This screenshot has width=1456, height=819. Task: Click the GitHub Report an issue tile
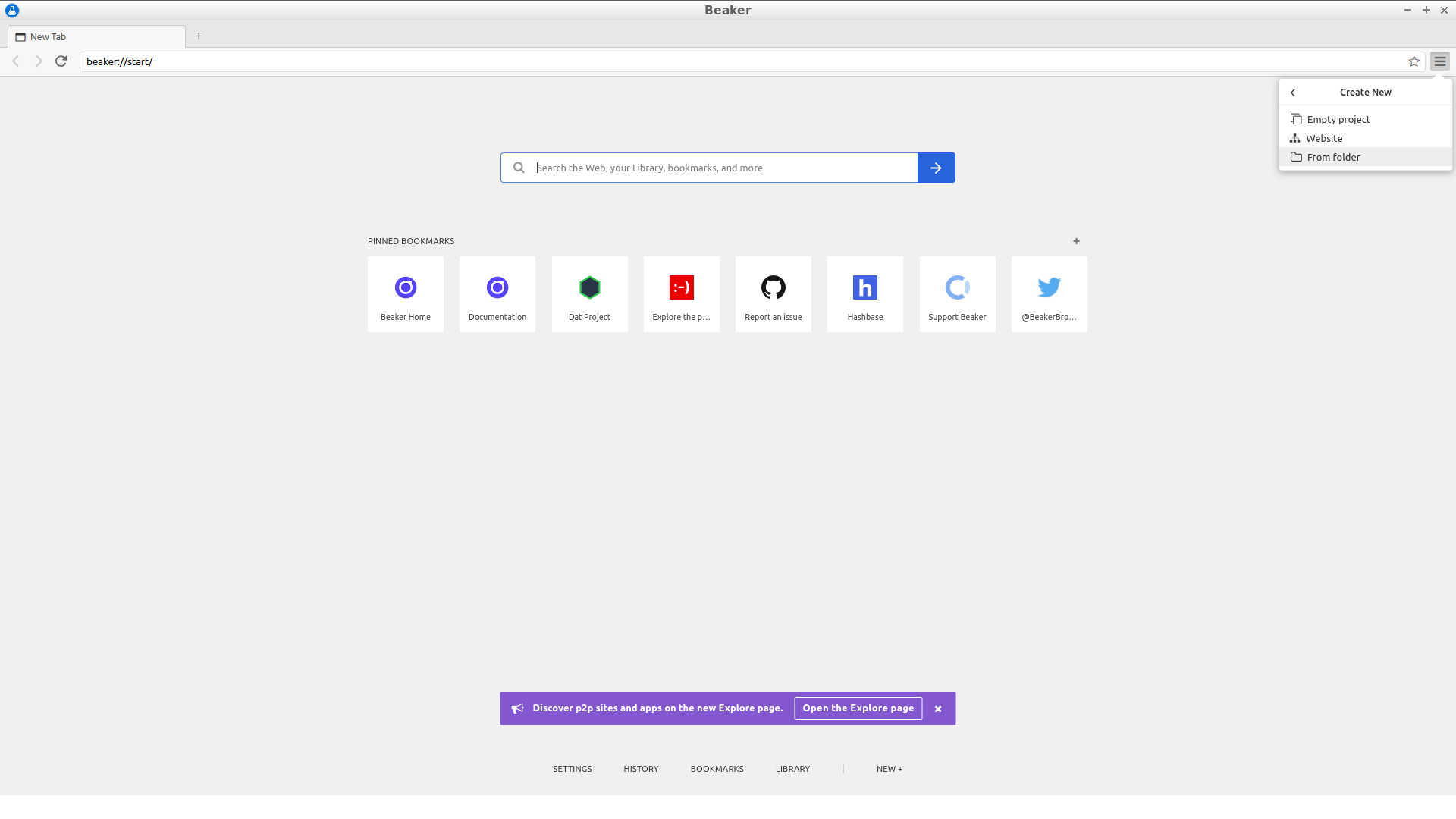tap(773, 294)
